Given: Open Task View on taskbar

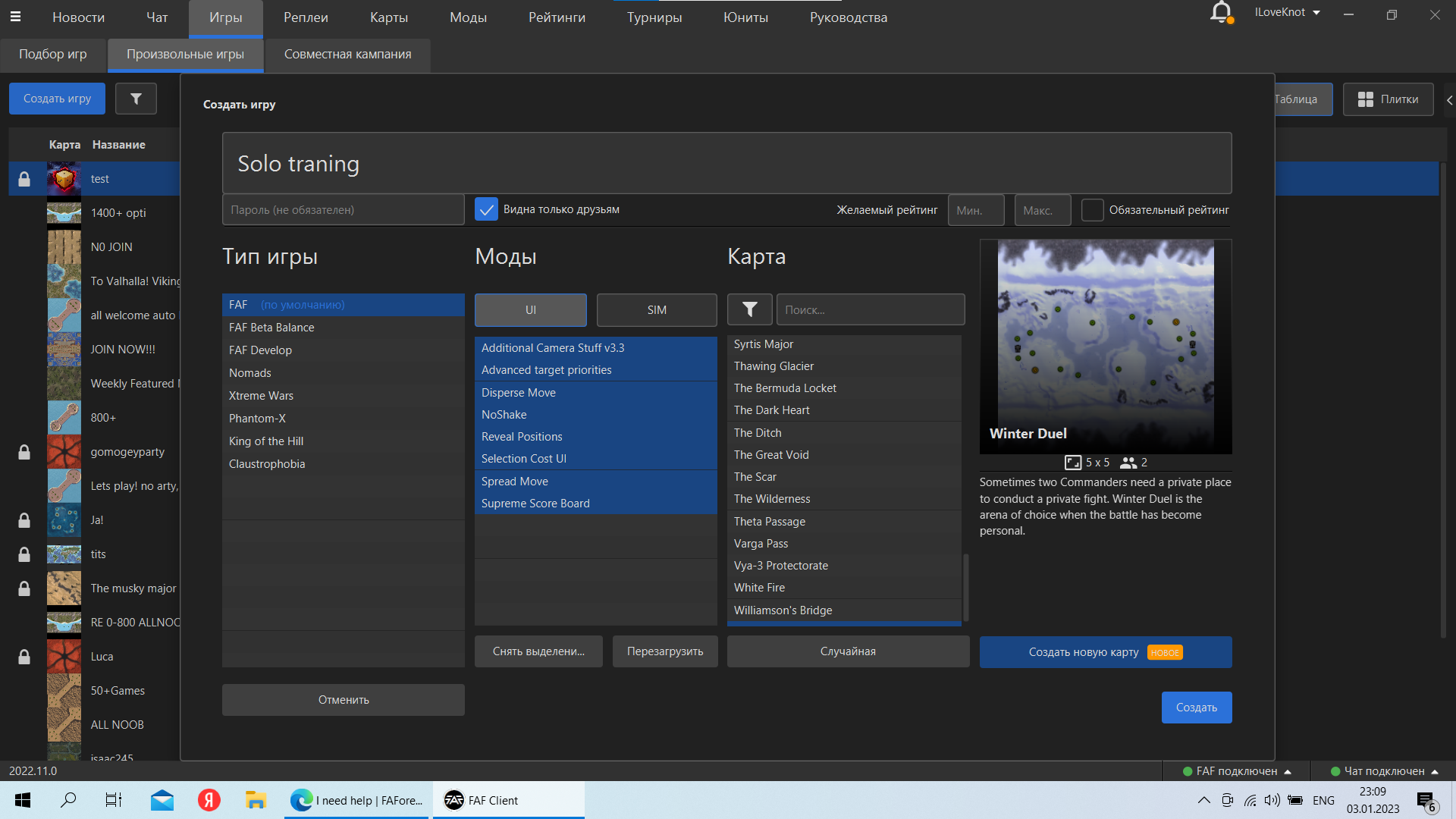Looking at the screenshot, I should (x=114, y=800).
